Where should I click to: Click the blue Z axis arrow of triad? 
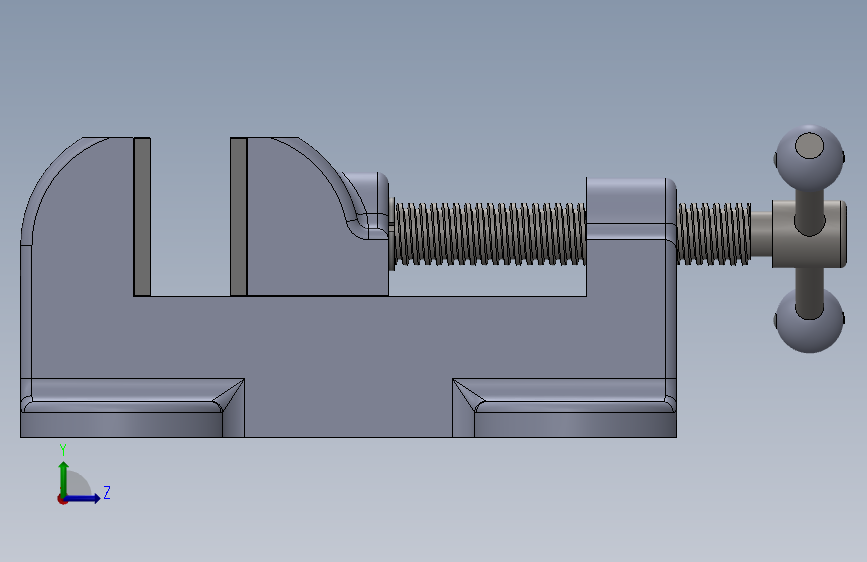(x=83, y=498)
